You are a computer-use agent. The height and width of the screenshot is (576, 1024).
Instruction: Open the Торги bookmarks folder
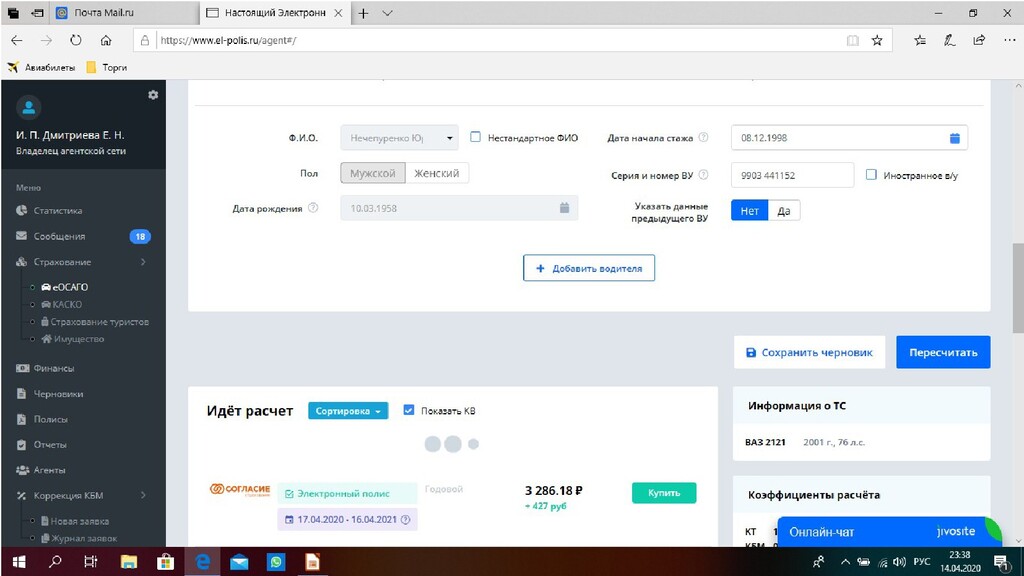click(x=107, y=67)
